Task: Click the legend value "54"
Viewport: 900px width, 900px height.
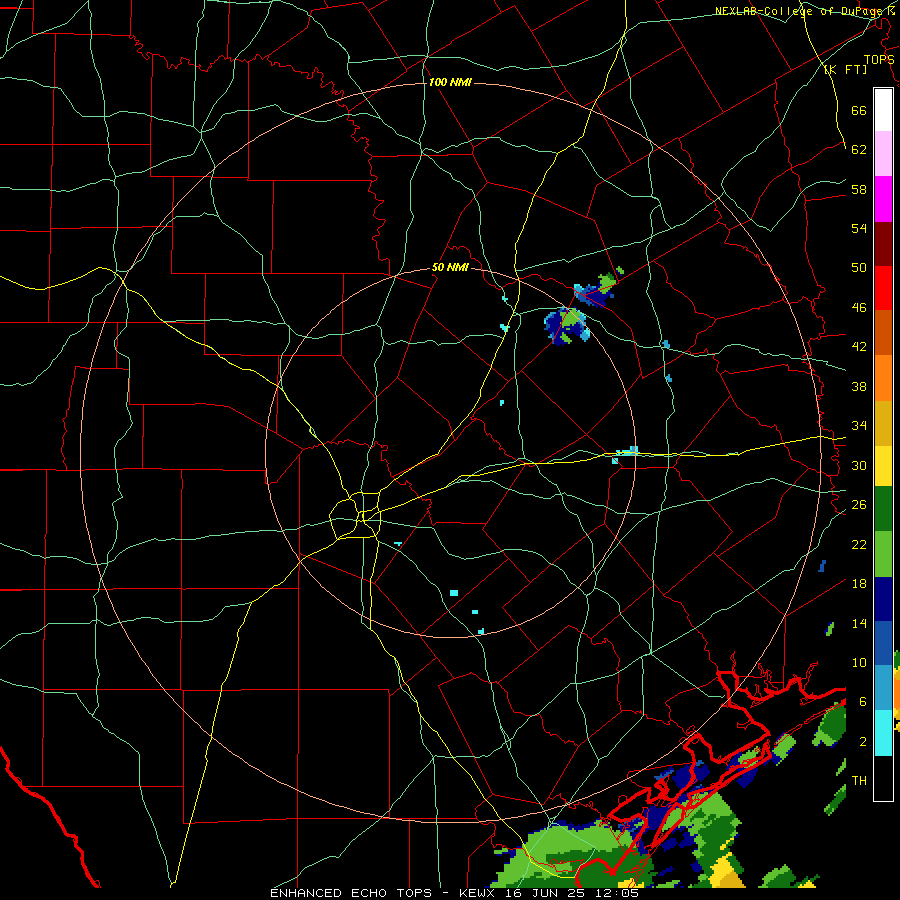Action: [859, 228]
